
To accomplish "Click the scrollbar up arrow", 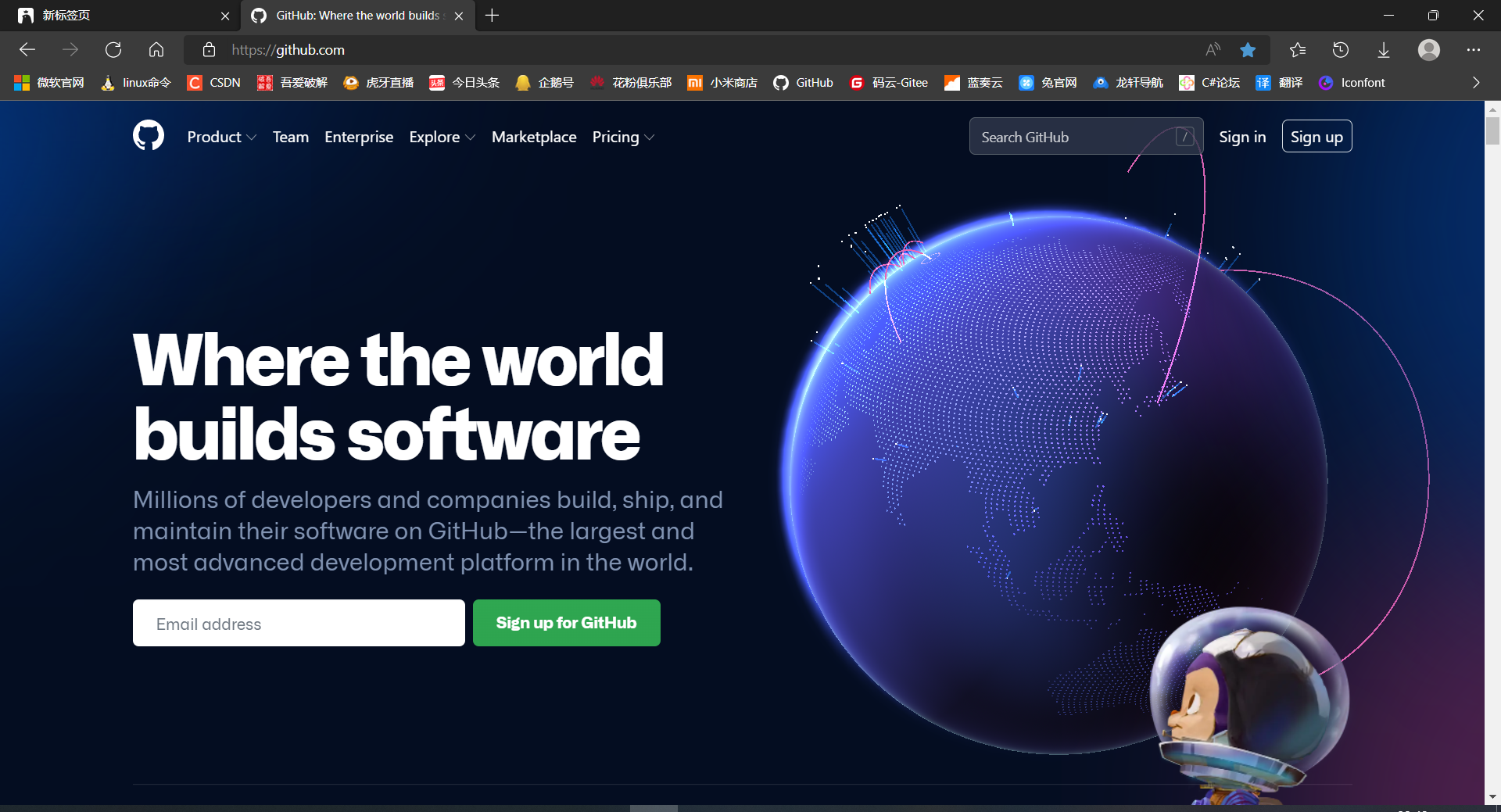I will (1492, 109).
